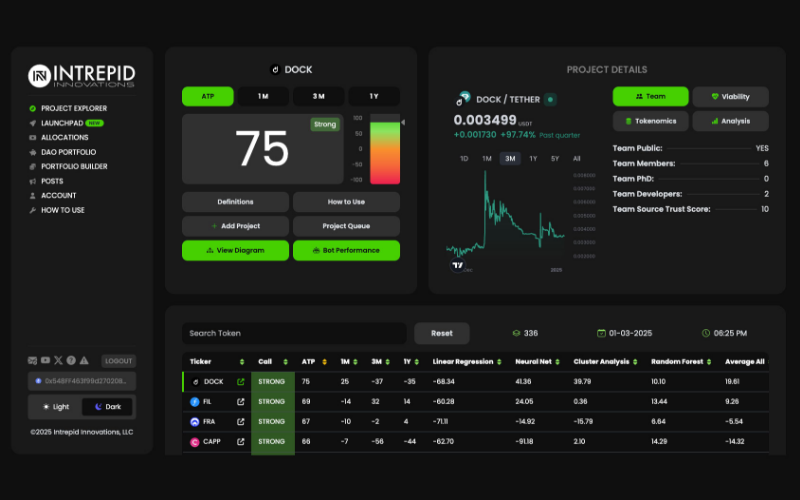Screen dimensions: 800x500
Task: Click the FRA coin logo in table
Action: (194, 421)
